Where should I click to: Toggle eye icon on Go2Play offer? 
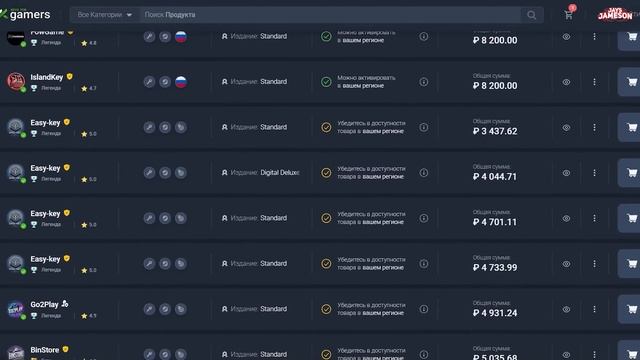pos(566,309)
